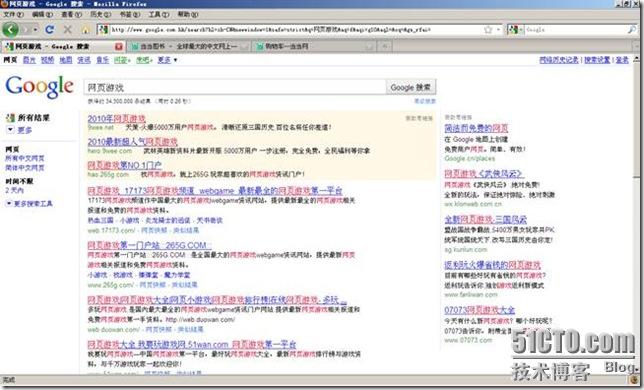Filter results to 2 天内
The width and height of the screenshot is (644, 390).
(14, 190)
